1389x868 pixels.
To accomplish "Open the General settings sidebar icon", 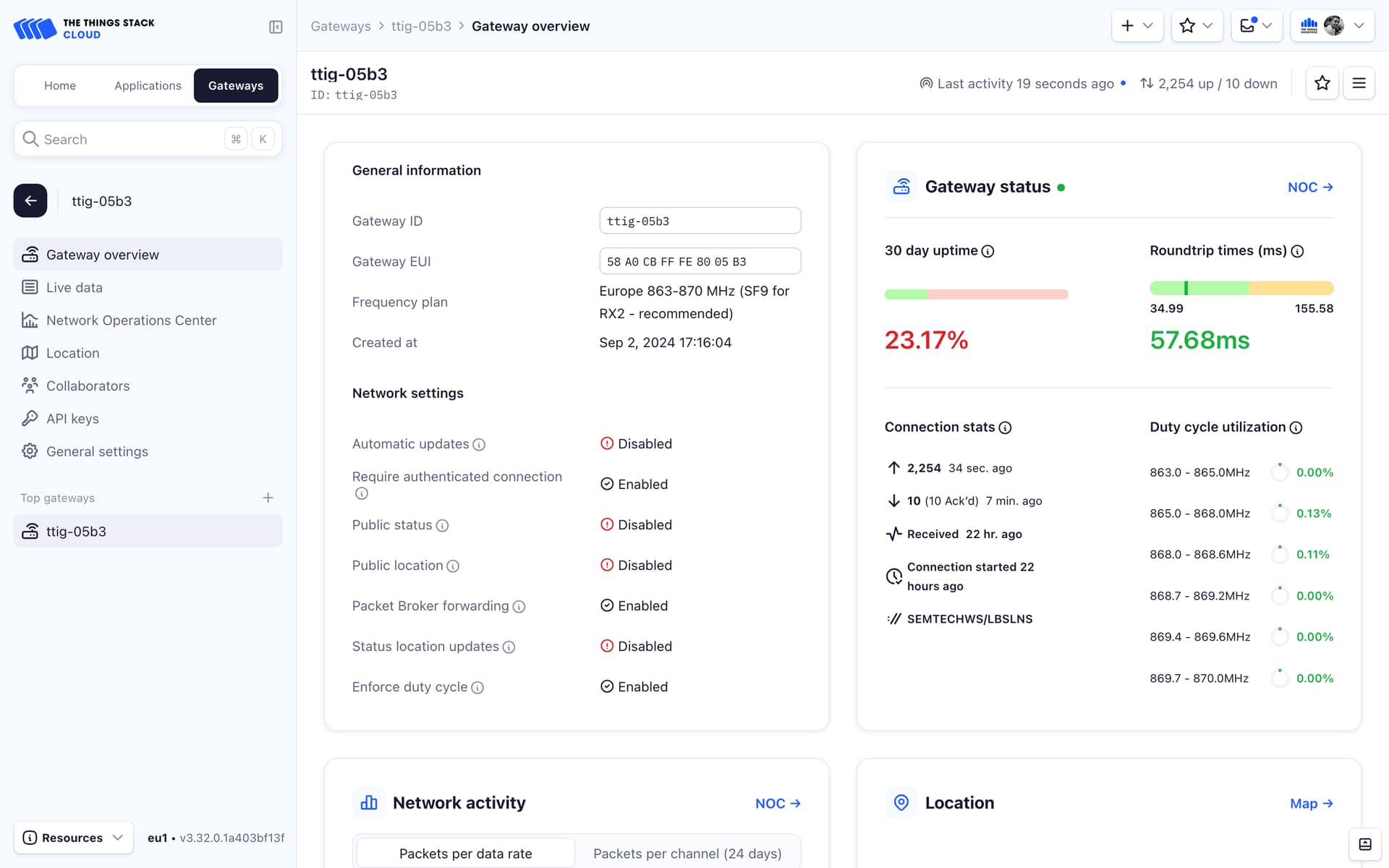I will click(29, 451).
